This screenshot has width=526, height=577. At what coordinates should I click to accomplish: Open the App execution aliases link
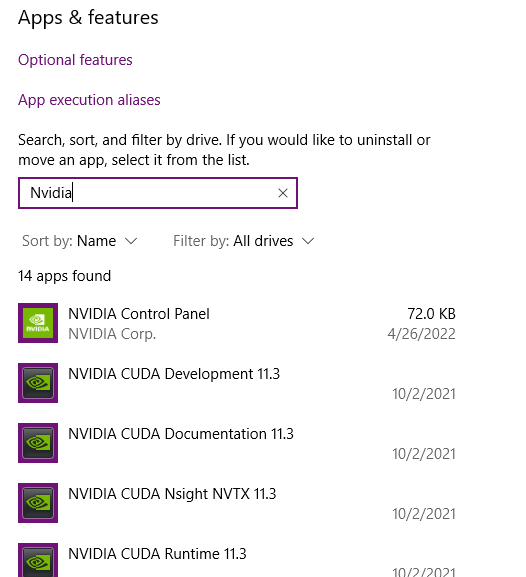click(89, 100)
